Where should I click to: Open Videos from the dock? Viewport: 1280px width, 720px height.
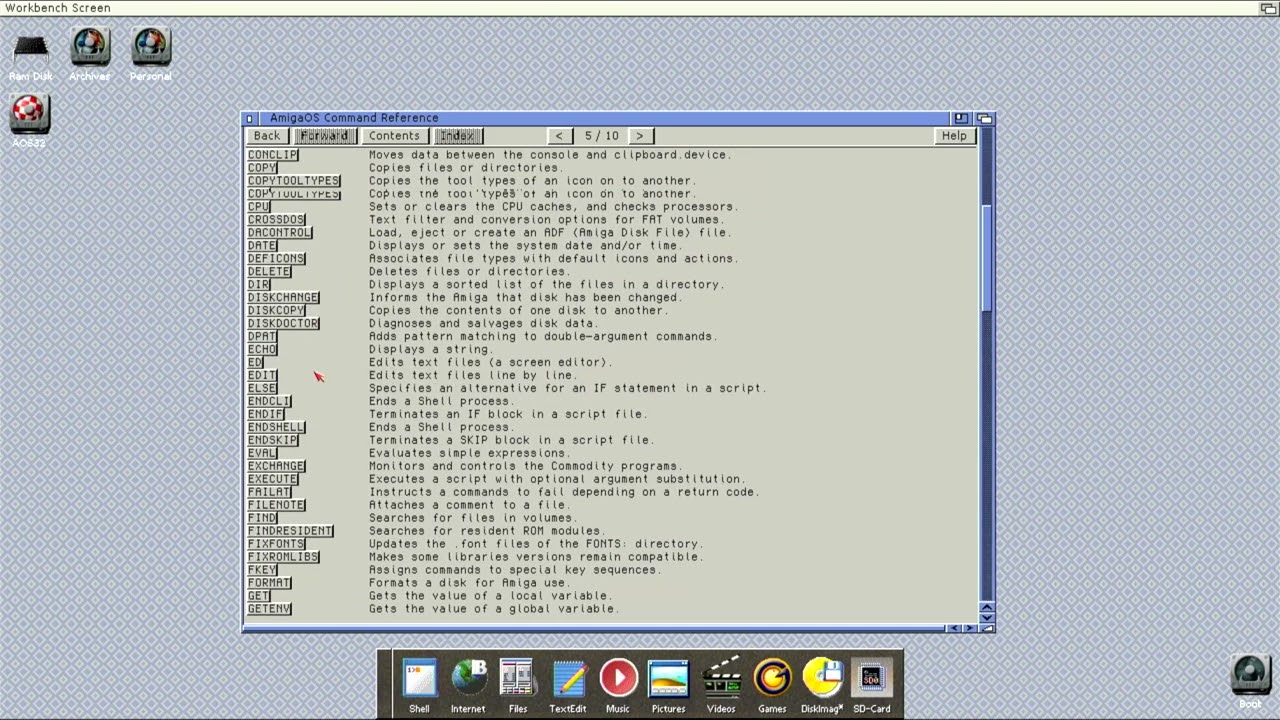721,687
